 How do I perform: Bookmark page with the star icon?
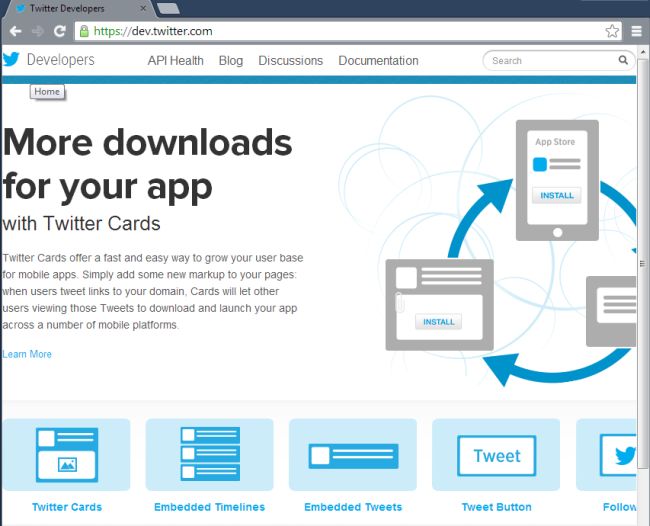[x=612, y=31]
